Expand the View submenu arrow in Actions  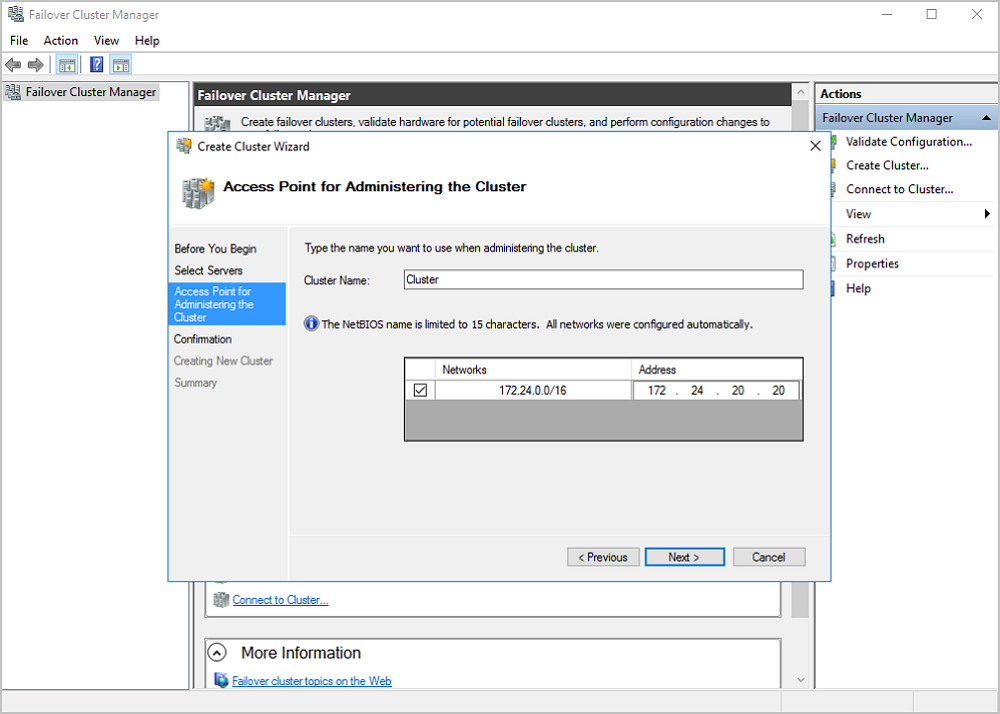(987, 214)
